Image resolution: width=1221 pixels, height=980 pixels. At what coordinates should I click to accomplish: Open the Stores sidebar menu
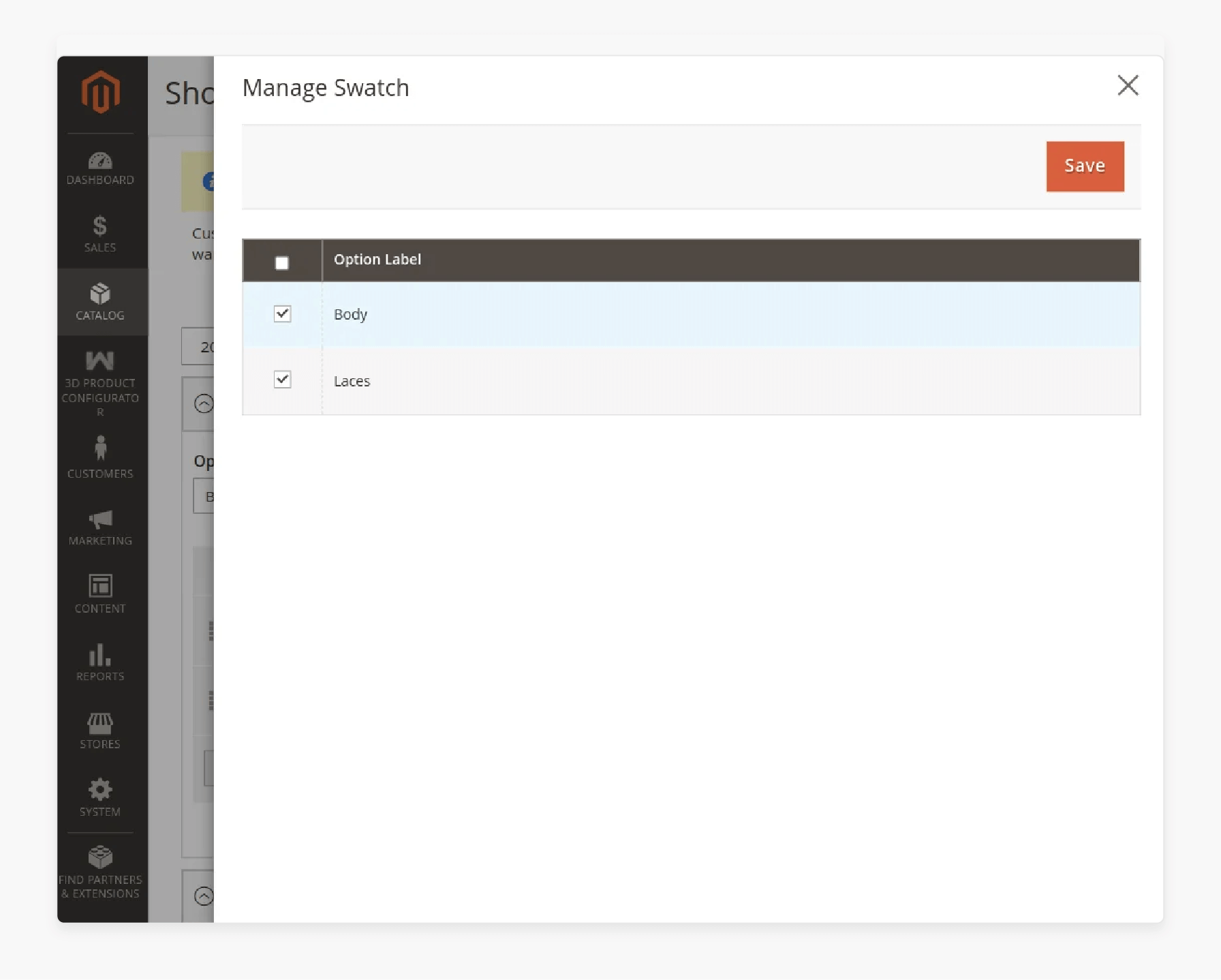pos(101,731)
